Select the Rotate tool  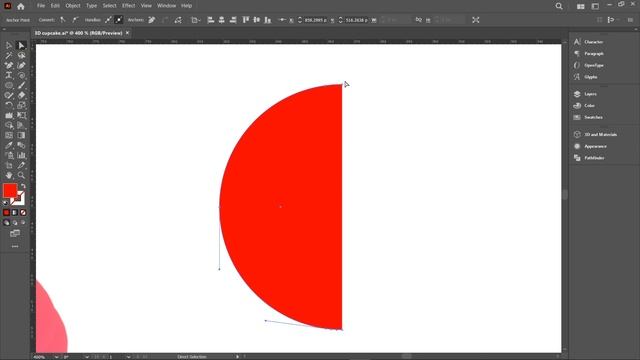9,105
